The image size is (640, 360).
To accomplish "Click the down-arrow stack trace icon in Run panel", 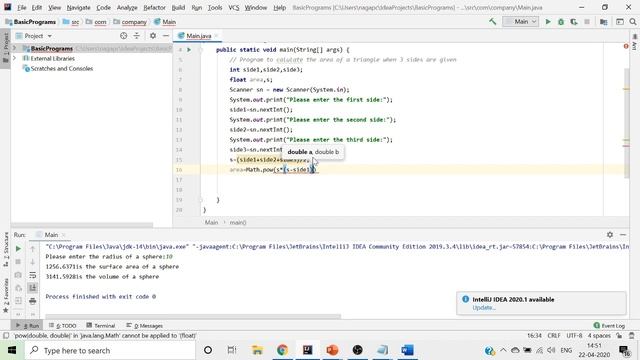I will pyautogui.click(x=33, y=262).
